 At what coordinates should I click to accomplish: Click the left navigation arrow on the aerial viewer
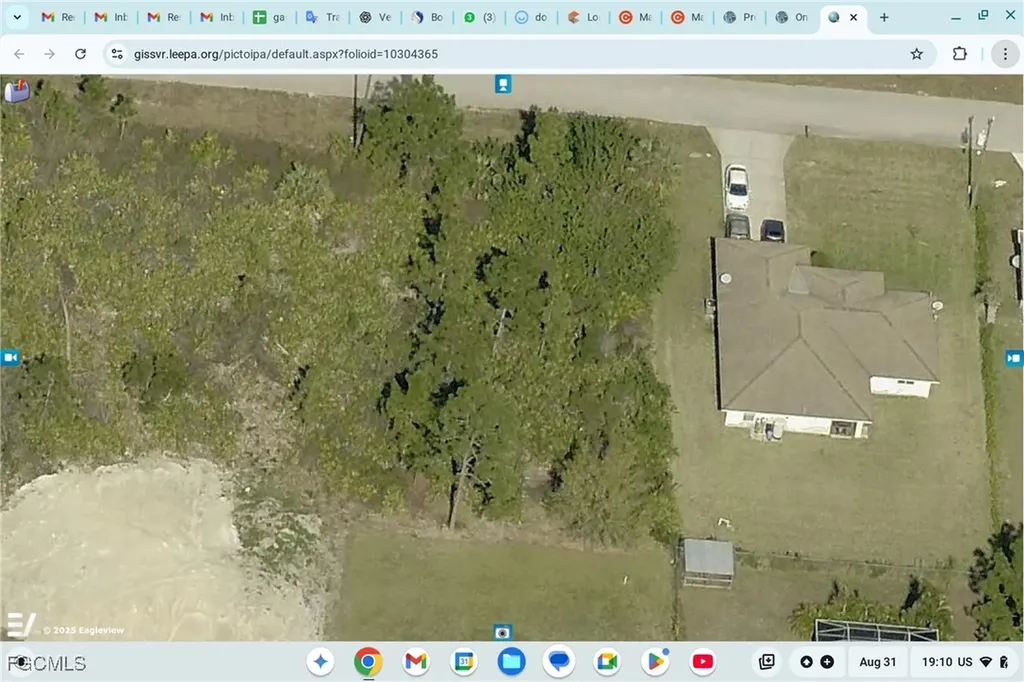tap(10, 357)
